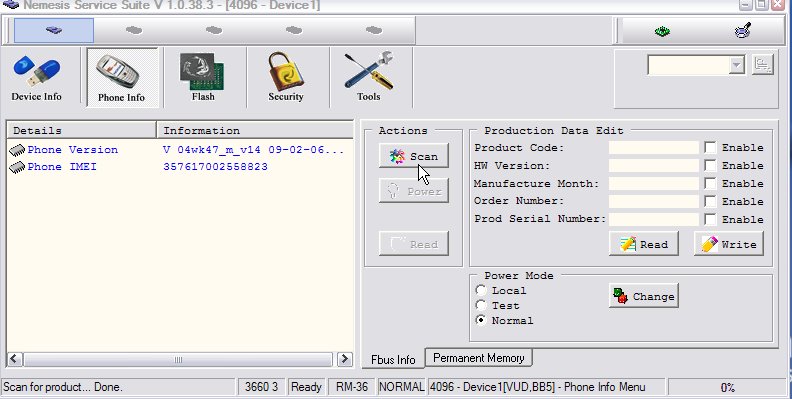Click the Prod Serial Number input field
The image size is (792, 399).
click(654, 219)
